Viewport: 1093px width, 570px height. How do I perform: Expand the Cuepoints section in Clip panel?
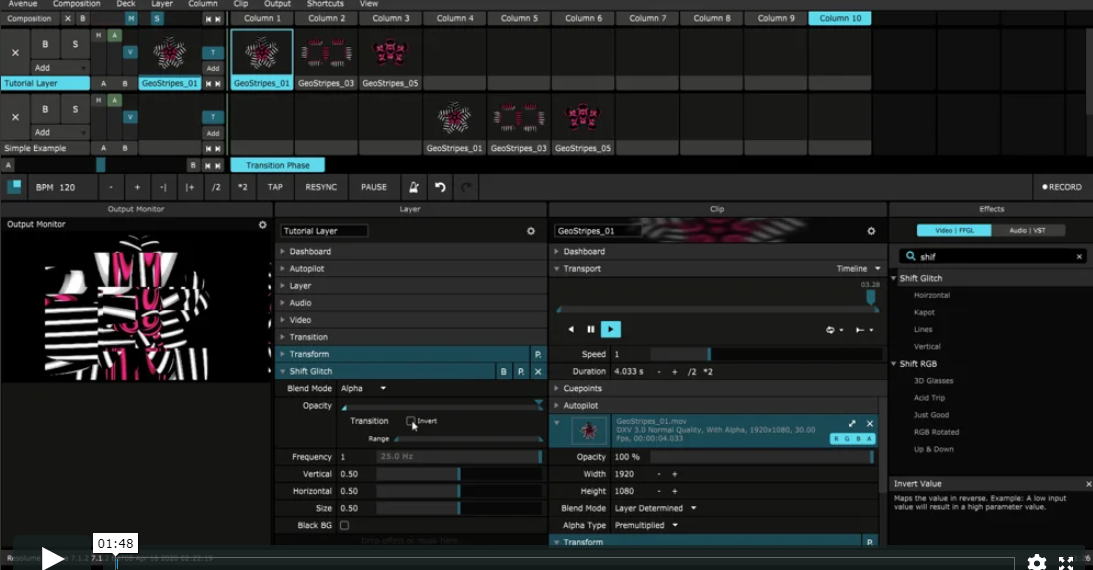(x=583, y=388)
